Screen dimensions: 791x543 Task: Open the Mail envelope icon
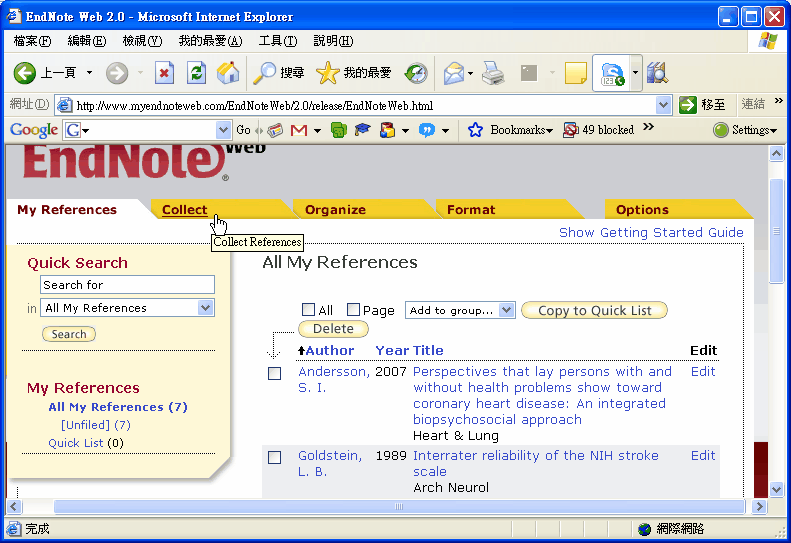[x=454, y=73]
